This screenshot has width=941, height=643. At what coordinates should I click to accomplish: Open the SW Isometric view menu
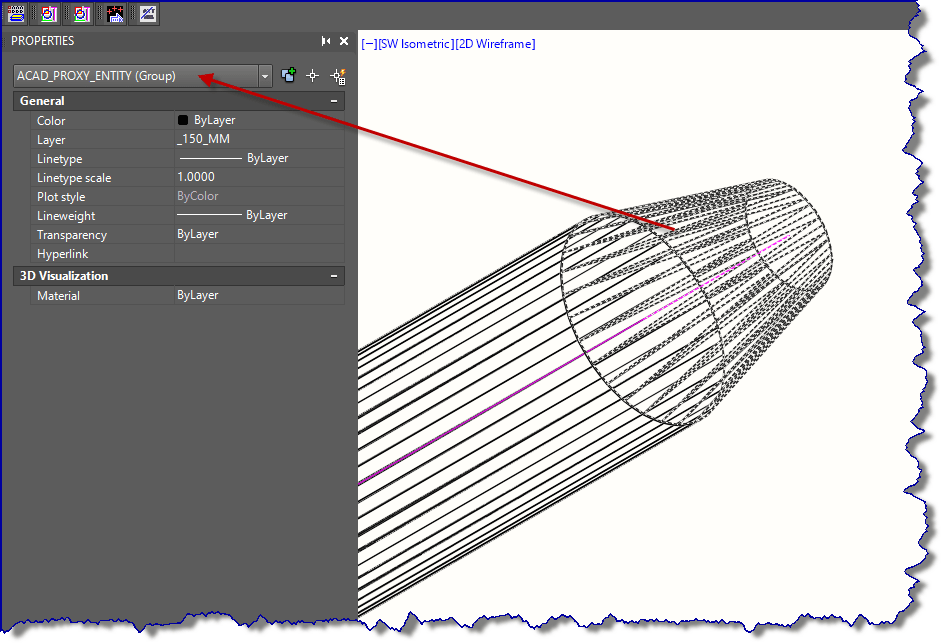coord(416,44)
